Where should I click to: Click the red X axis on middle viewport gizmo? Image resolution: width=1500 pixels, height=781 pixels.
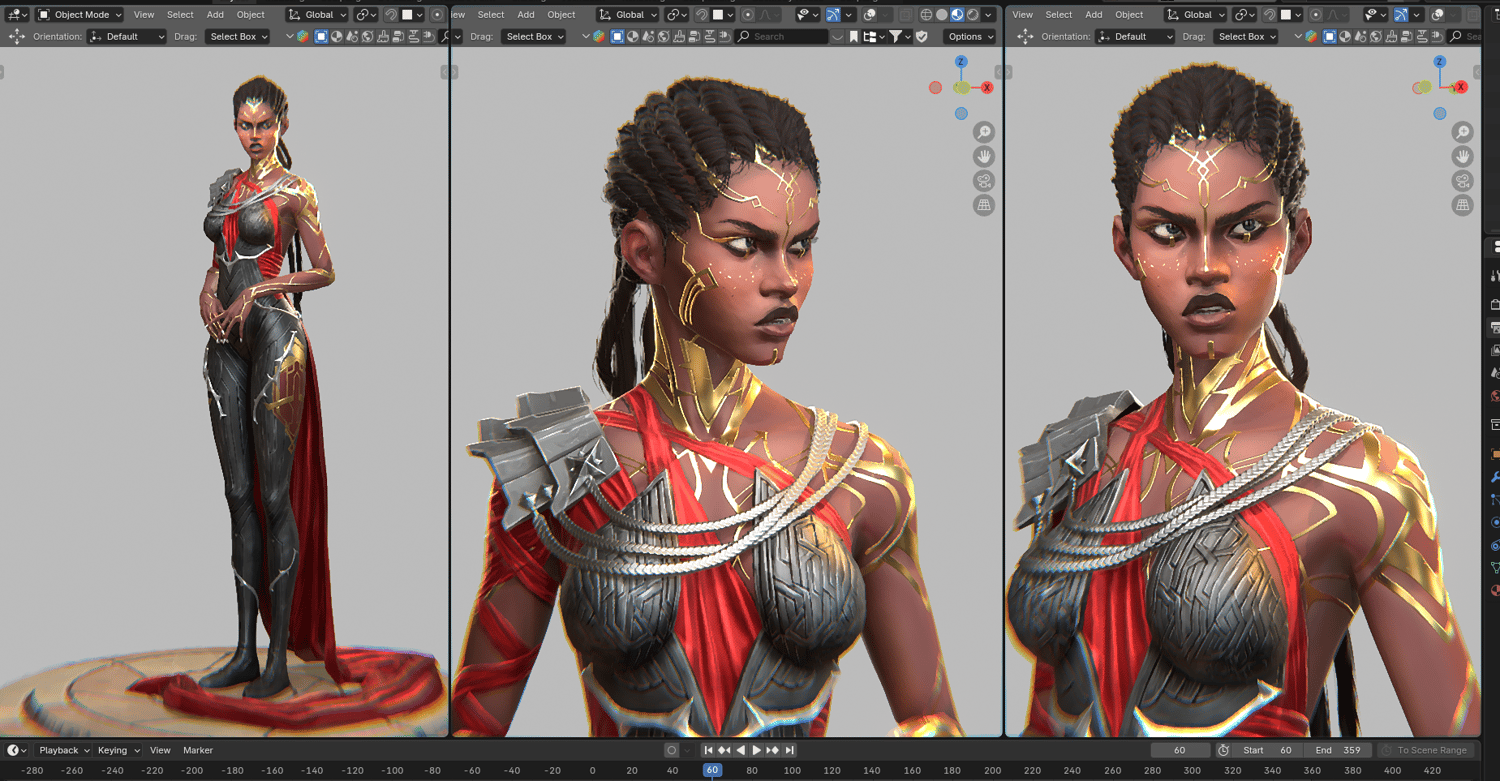coord(987,88)
